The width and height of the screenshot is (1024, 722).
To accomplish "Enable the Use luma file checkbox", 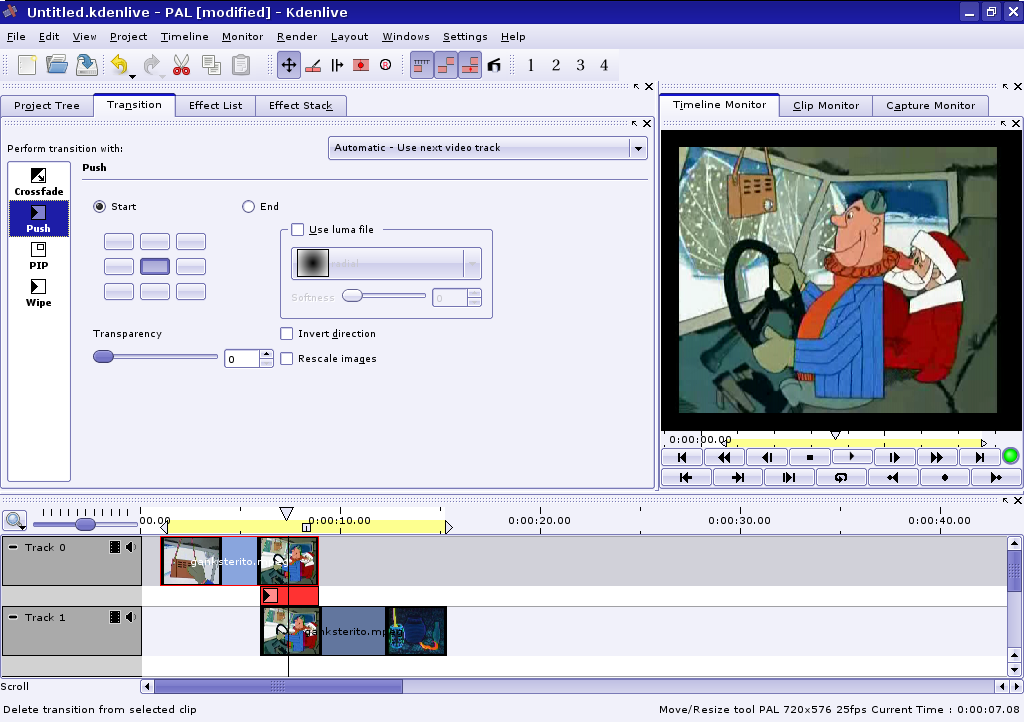I will coord(297,229).
